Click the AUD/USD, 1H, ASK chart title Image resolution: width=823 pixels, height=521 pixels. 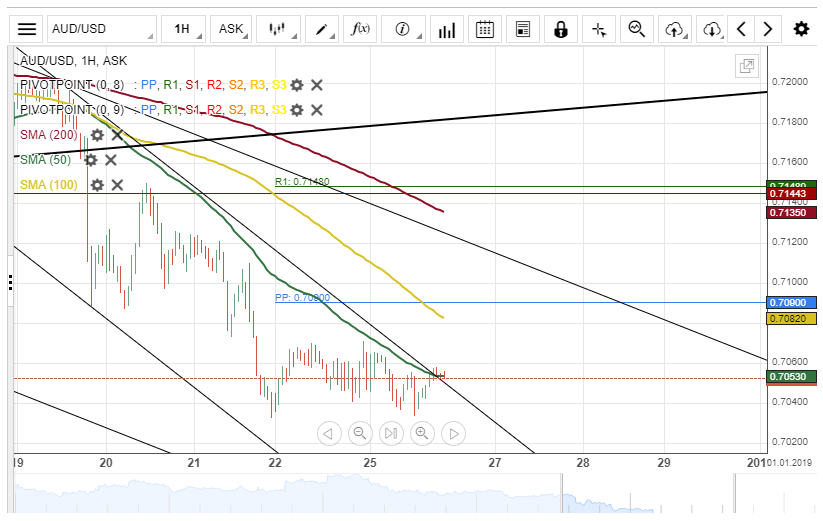coord(73,61)
